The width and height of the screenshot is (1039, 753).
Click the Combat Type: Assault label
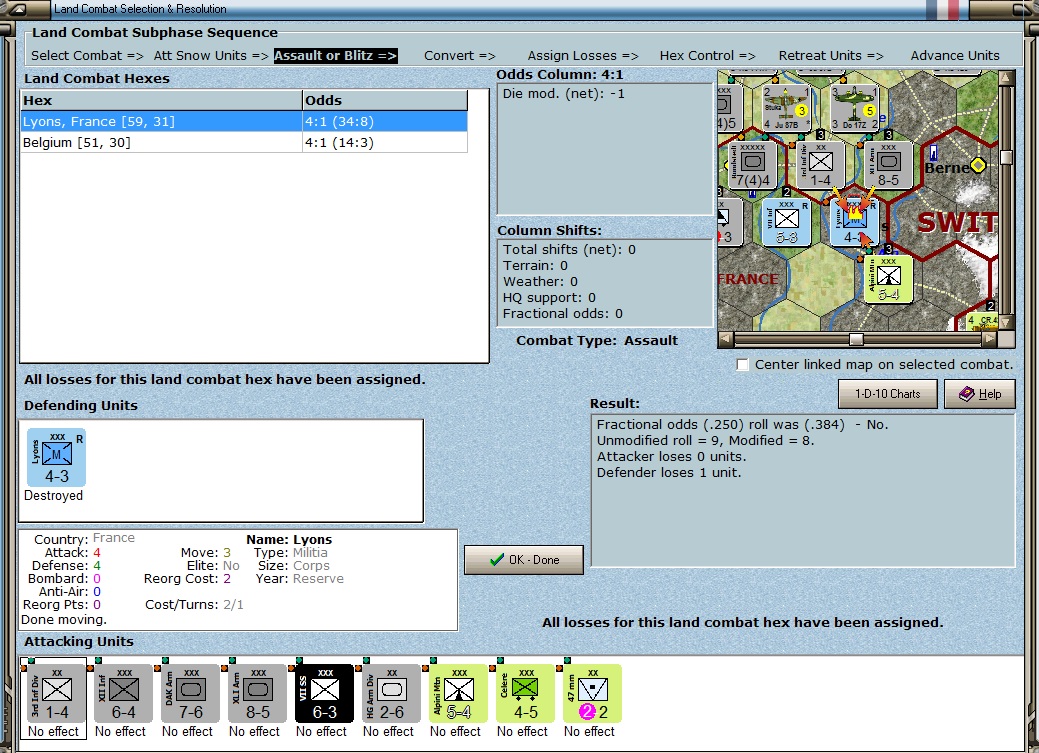click(597, 341)
